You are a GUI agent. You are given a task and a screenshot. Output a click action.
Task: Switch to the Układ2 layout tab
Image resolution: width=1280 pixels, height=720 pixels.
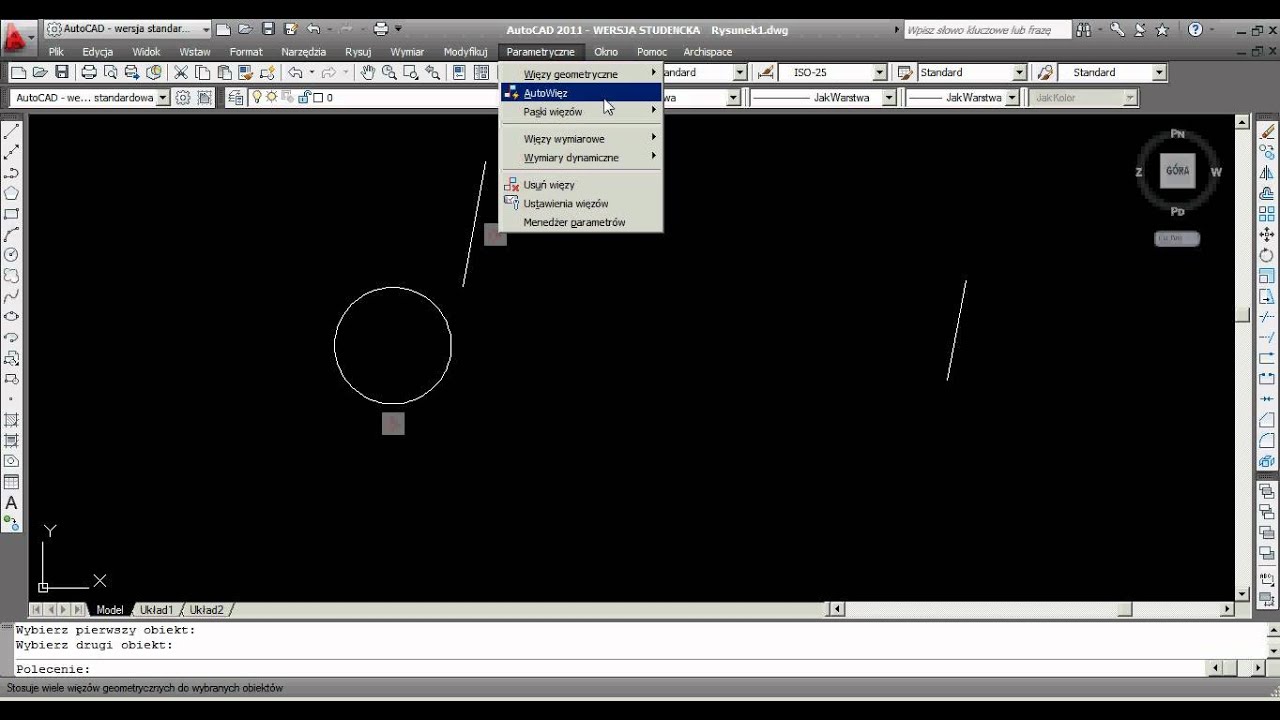coord(207,610)
